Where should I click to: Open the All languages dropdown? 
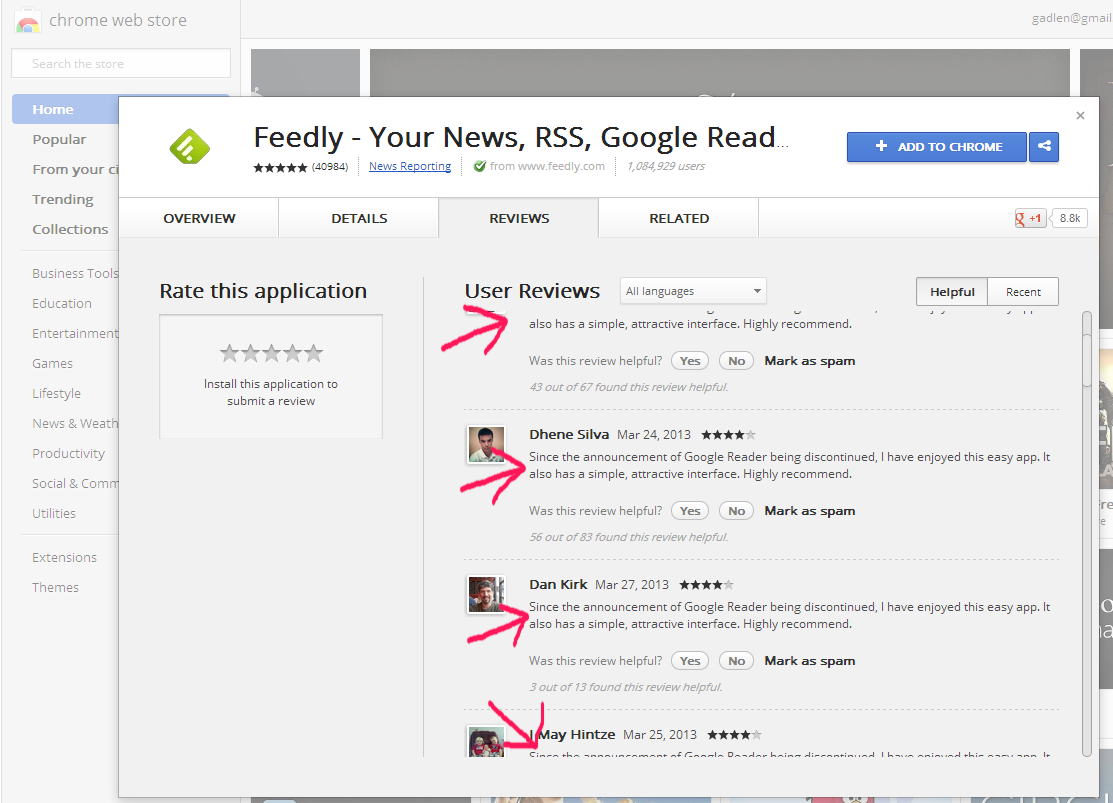pyautogui.click(x=693, y=291)
